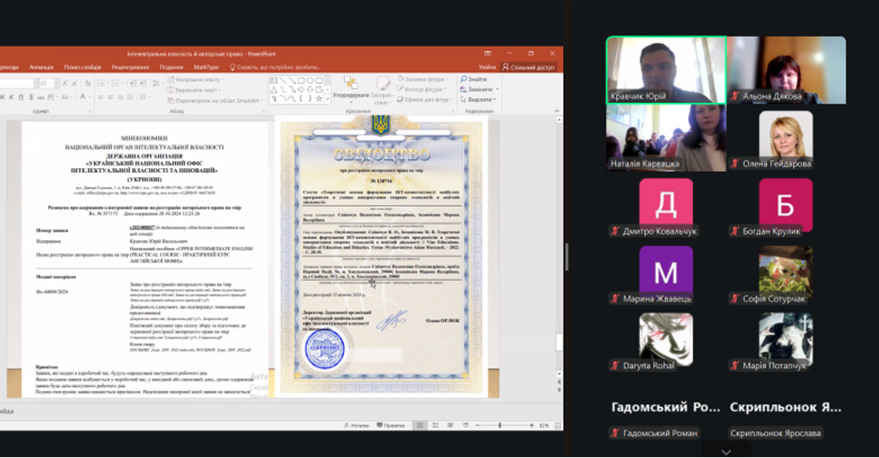This screenshot has width=879, height=458.
Task: Click the Спільний доступ share button
Action: 530,67
